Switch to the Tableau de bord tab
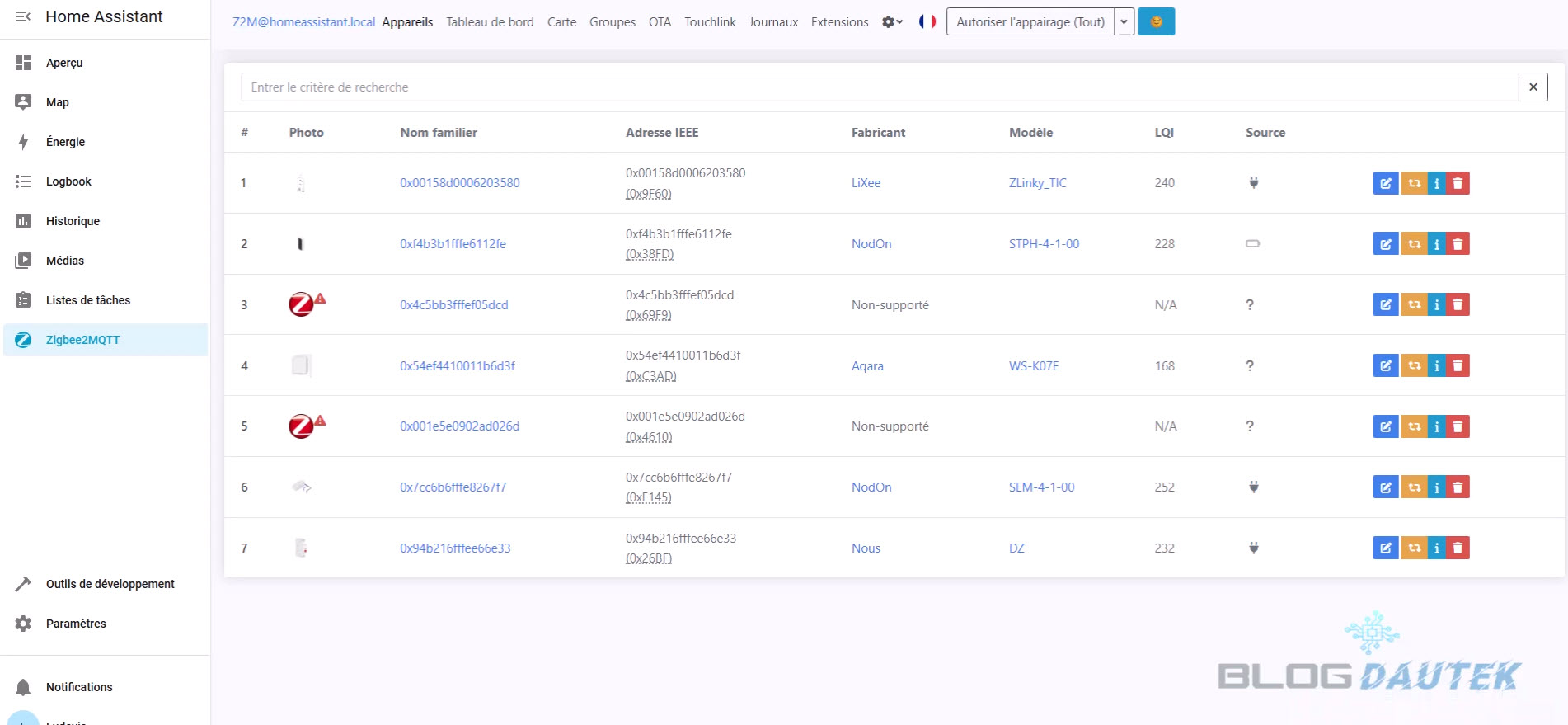Viewport: 1568px width, 725px height. pyautogui.click(x=490, y=22)
